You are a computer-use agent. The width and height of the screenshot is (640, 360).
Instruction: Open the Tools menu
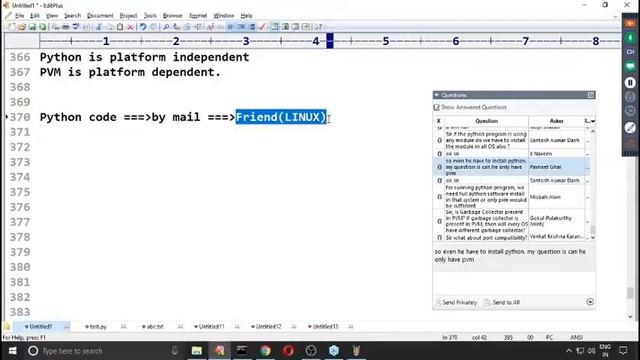[x=150, y=16]
